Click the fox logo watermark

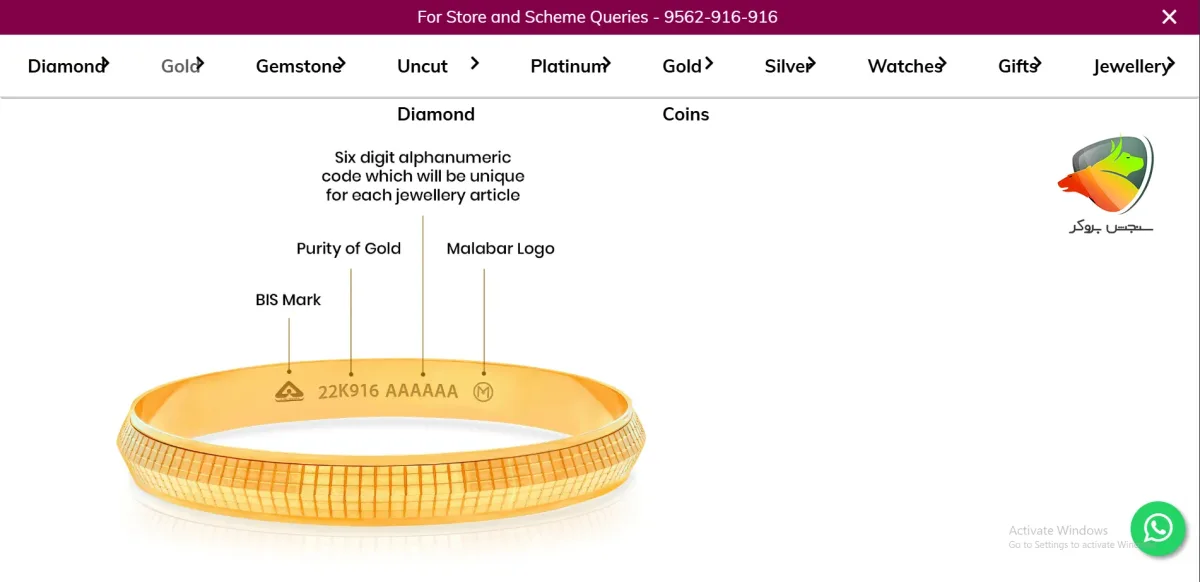(1106, 185)
